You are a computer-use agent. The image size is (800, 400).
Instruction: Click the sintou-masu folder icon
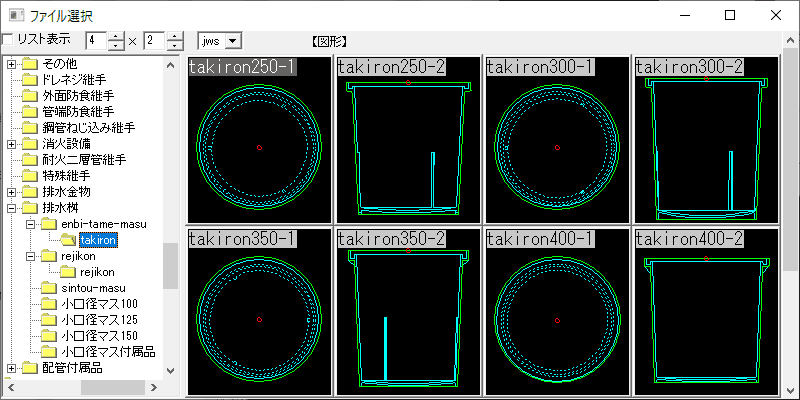pyautogui.click(x=49, y=288)
